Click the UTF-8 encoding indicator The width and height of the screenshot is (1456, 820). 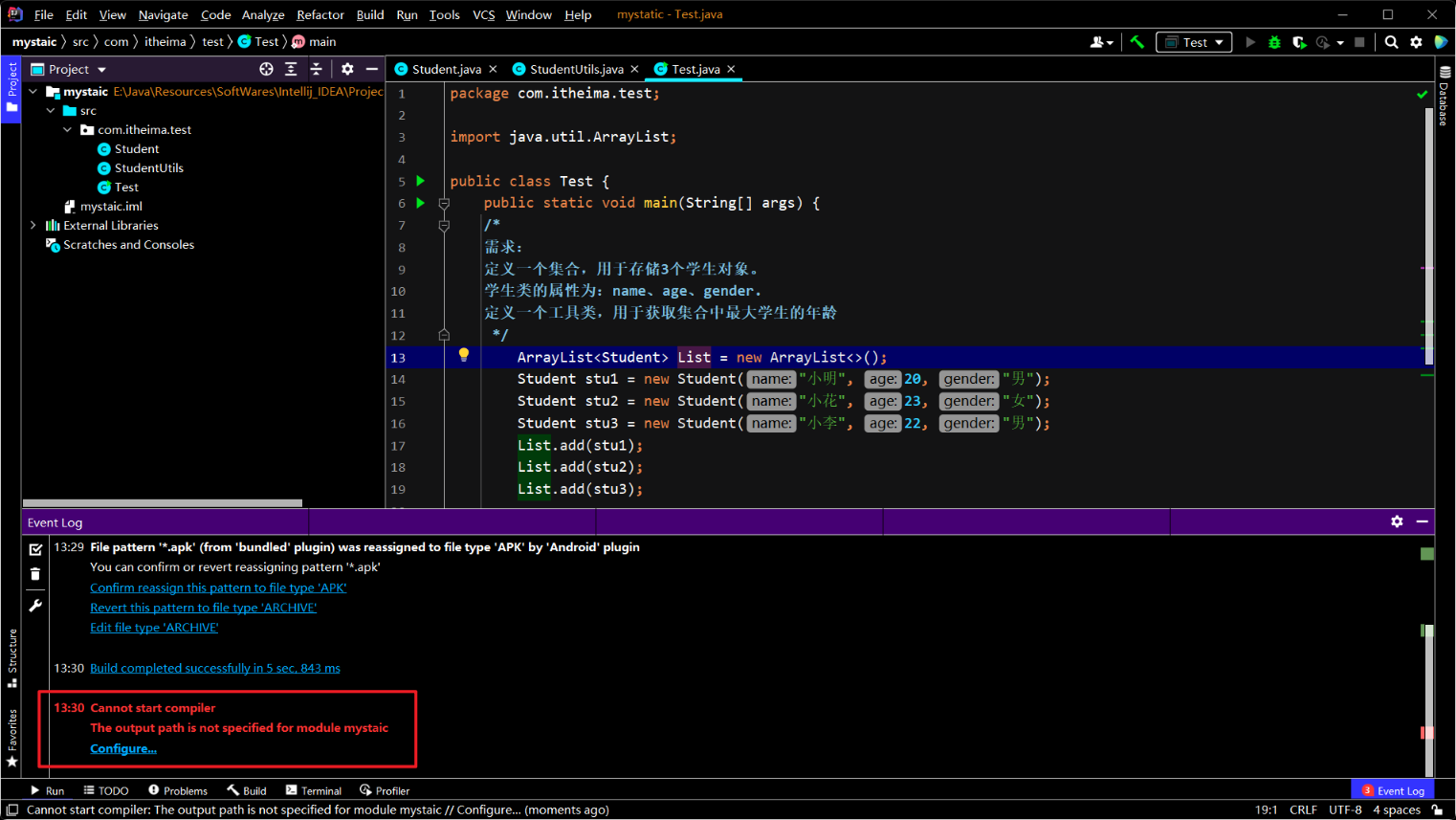point(1345,809)
